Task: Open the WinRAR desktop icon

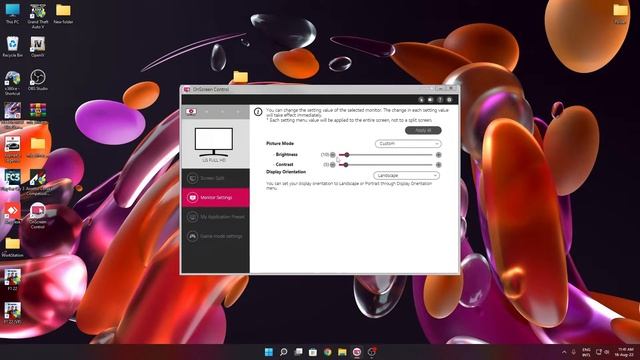Action: [38, 112]
